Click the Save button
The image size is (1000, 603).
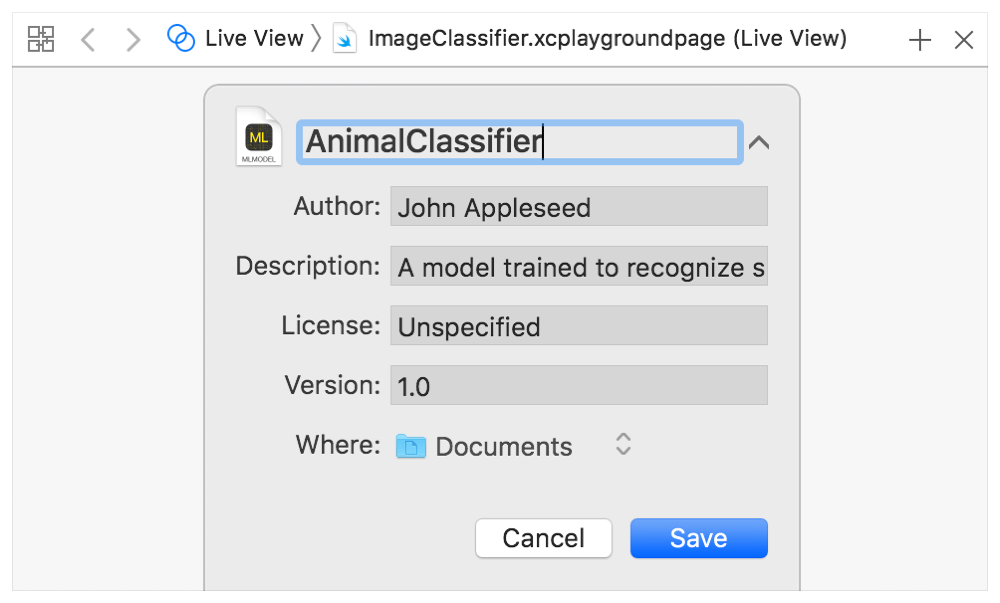(x=698, y=538)
